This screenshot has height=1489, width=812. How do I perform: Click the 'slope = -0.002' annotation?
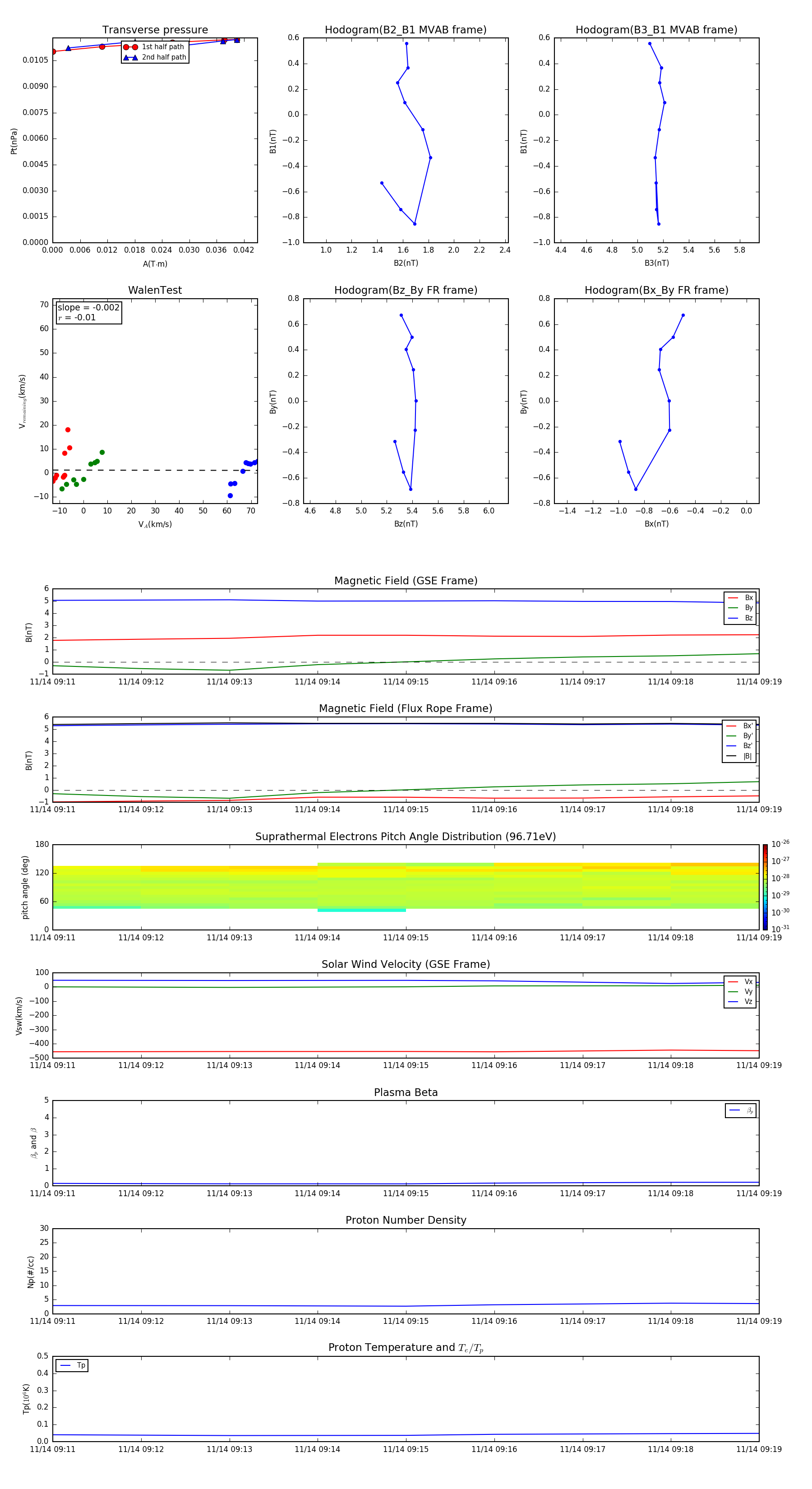pos(88,308)
